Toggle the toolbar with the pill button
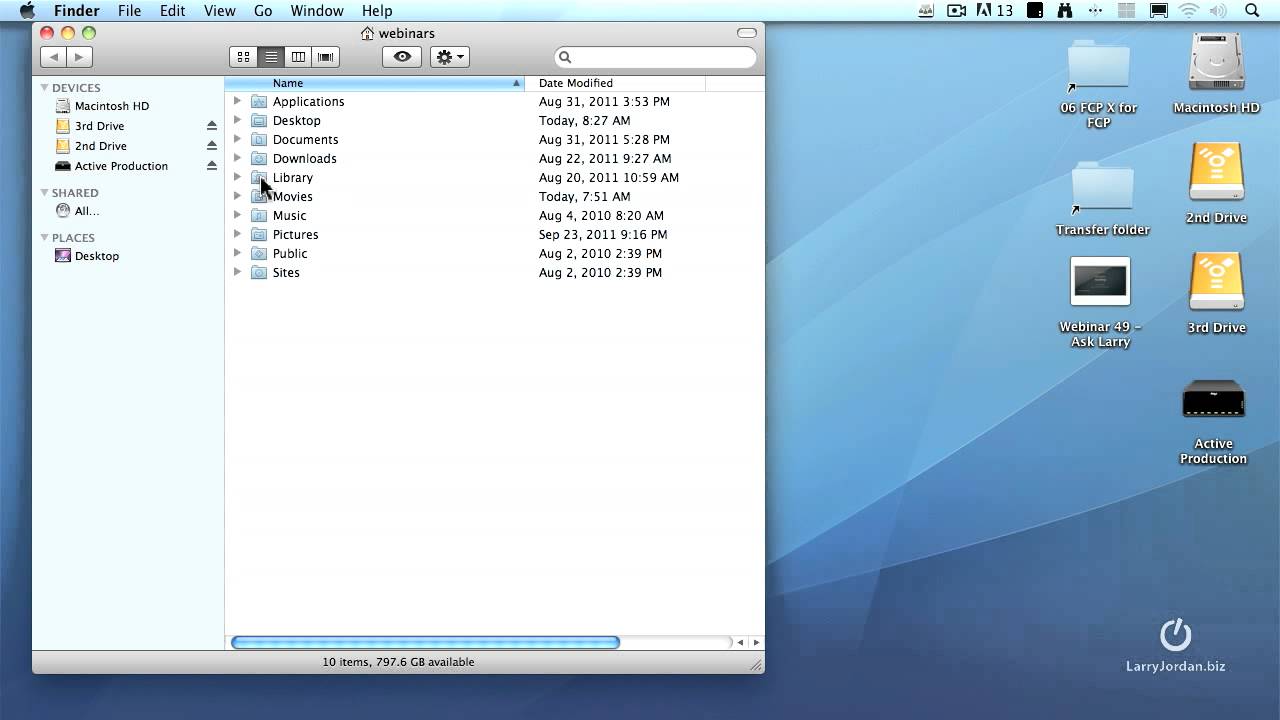The height and width of the screenshot is (720, 1280). (746, 33)
